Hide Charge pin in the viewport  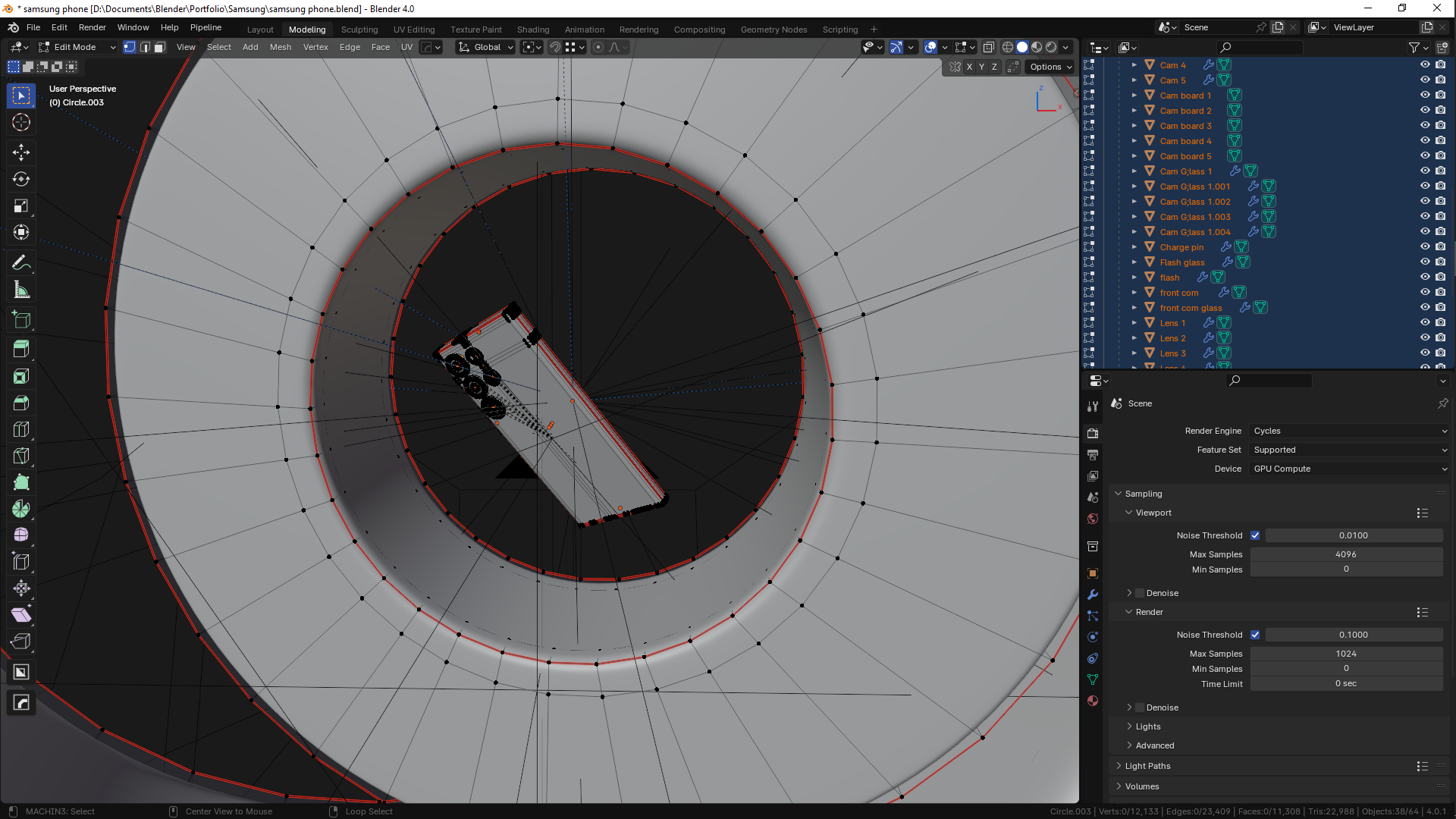tap(1425, 246)
